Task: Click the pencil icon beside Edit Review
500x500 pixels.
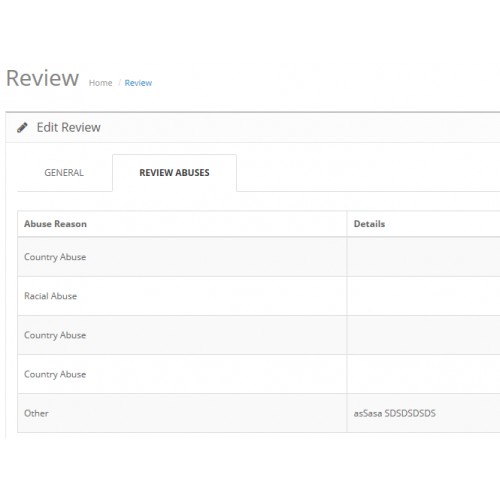Action: pyautogui.click(x=22, y=128)
